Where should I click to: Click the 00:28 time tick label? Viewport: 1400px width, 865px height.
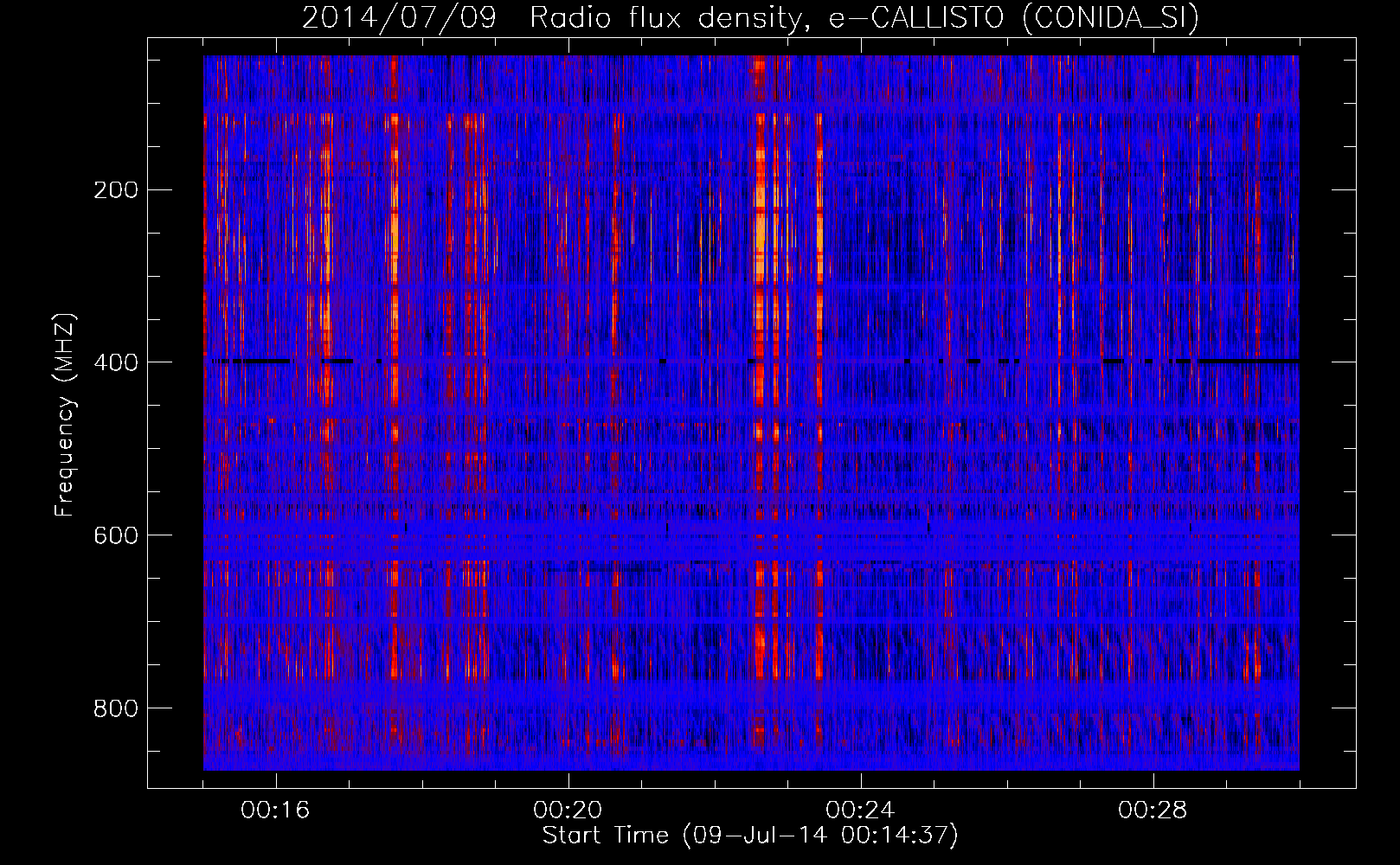(x=1153, y=811)
